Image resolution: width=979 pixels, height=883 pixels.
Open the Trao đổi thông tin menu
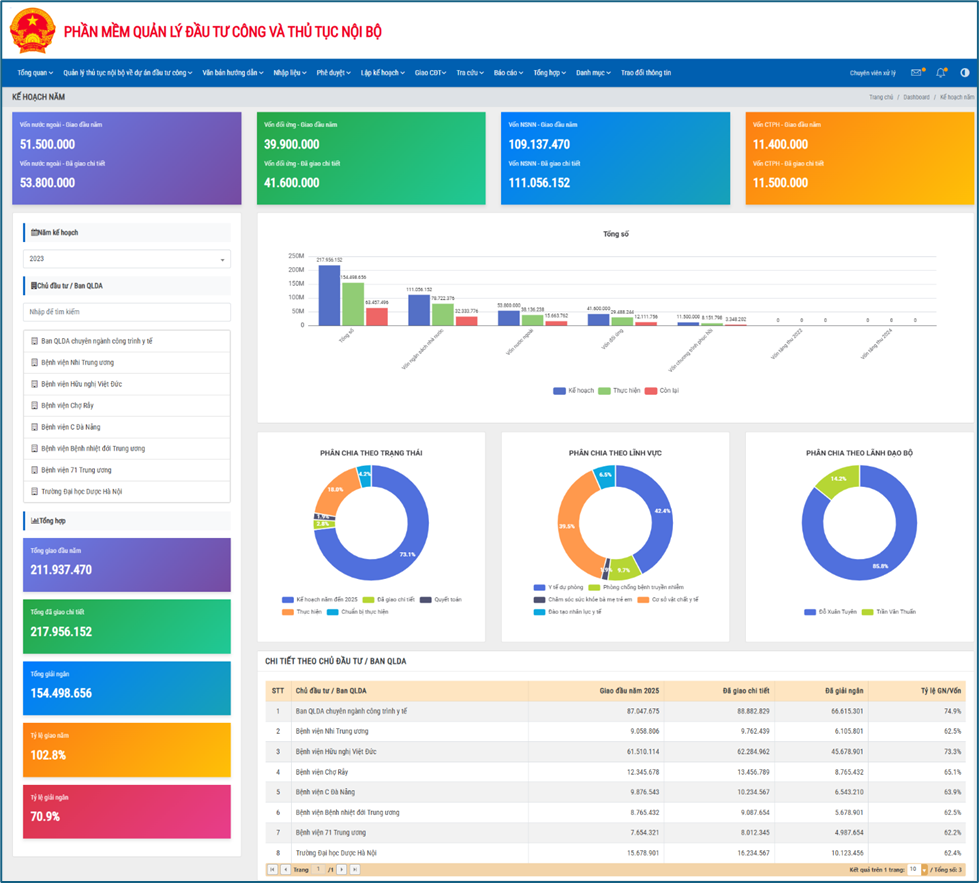click(646, 73)
